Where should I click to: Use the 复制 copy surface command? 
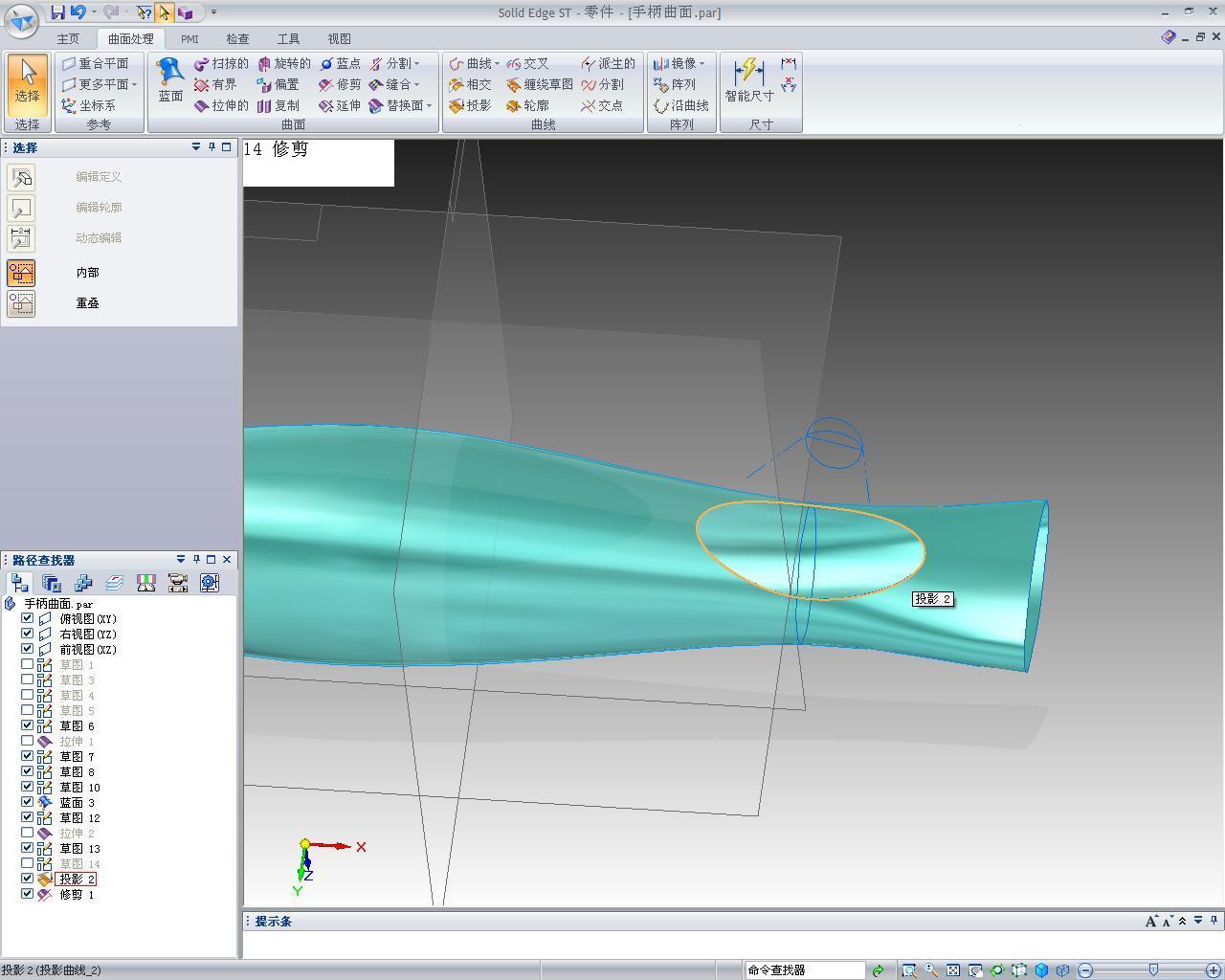[278, 105]
